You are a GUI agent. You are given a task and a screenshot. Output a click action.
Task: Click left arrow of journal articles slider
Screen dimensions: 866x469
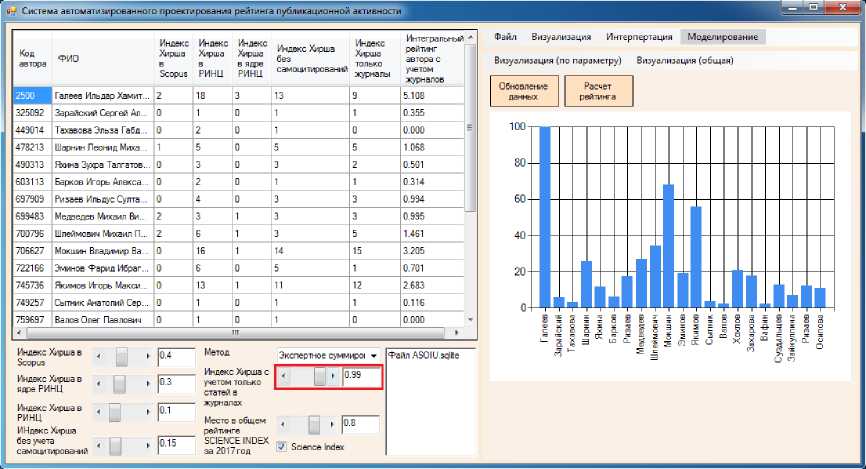[x=282, y=376]
